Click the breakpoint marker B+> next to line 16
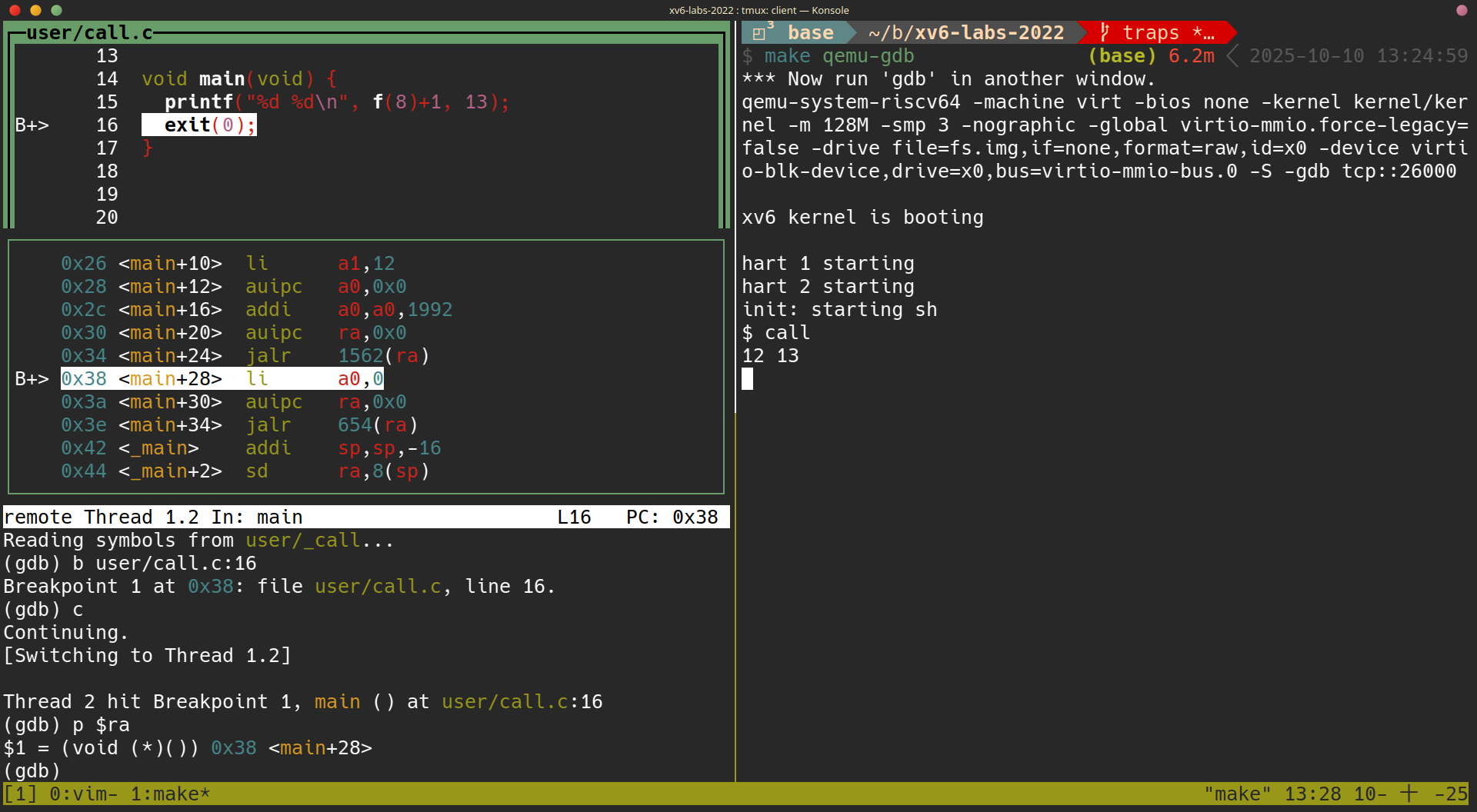This screenshot has height=812, width=1477. tap(32, 125)
